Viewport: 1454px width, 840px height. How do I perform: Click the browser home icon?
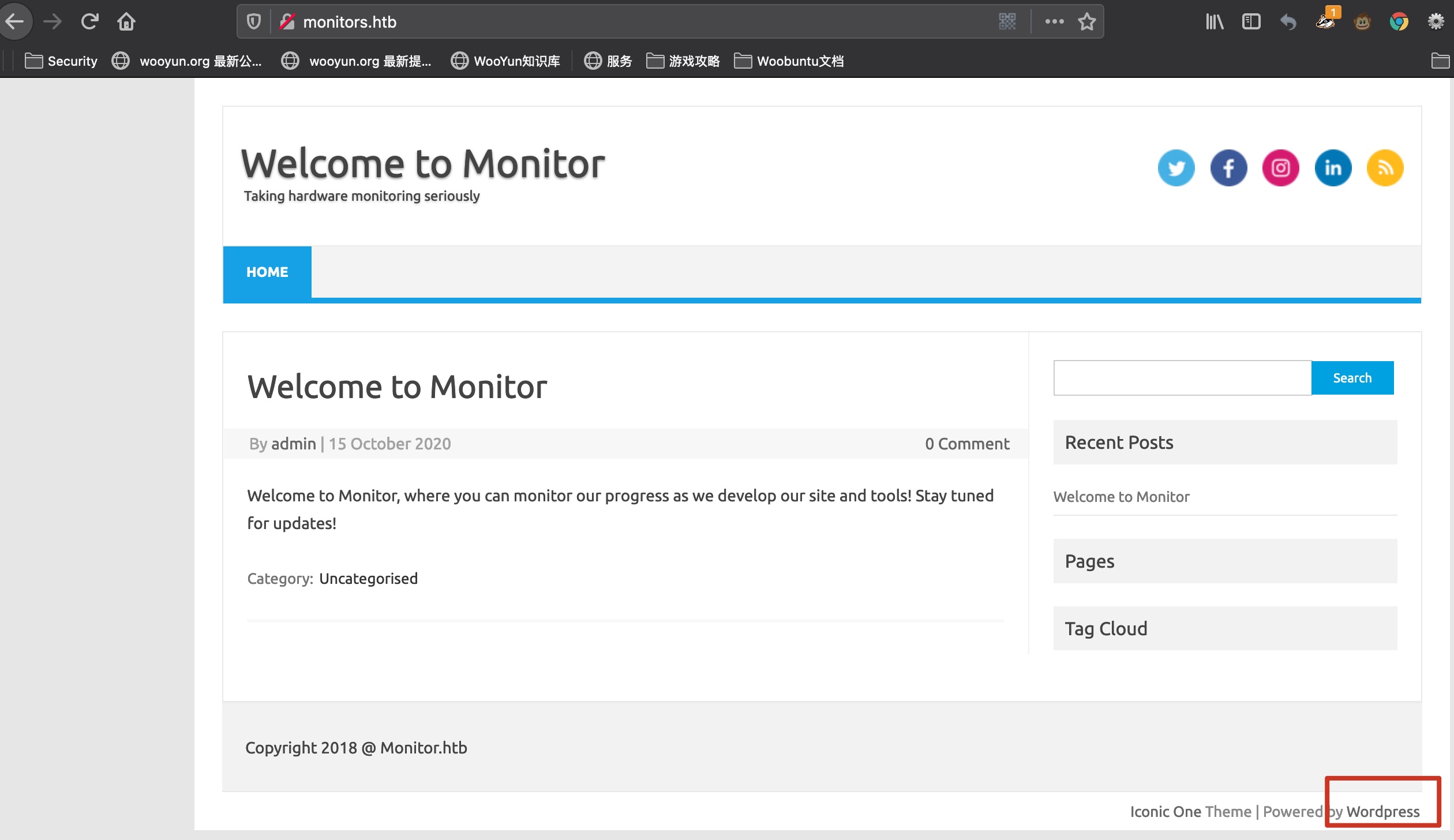coord(126,22)
